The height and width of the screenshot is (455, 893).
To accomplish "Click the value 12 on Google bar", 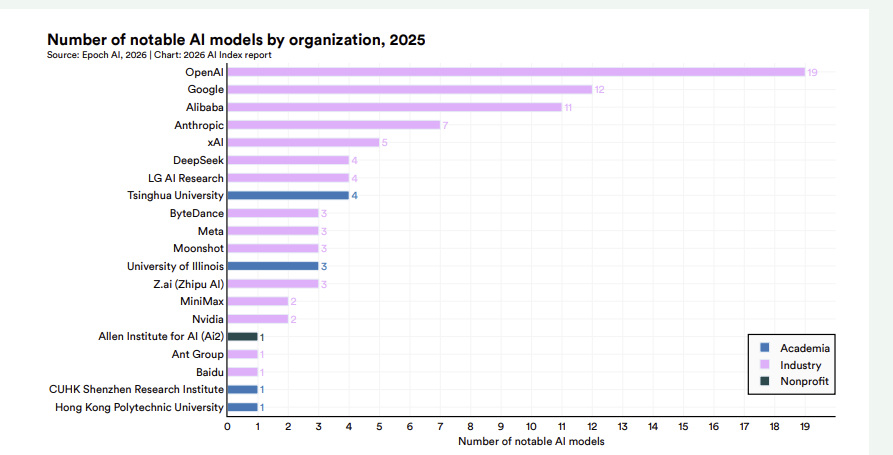I will point(599,89).
